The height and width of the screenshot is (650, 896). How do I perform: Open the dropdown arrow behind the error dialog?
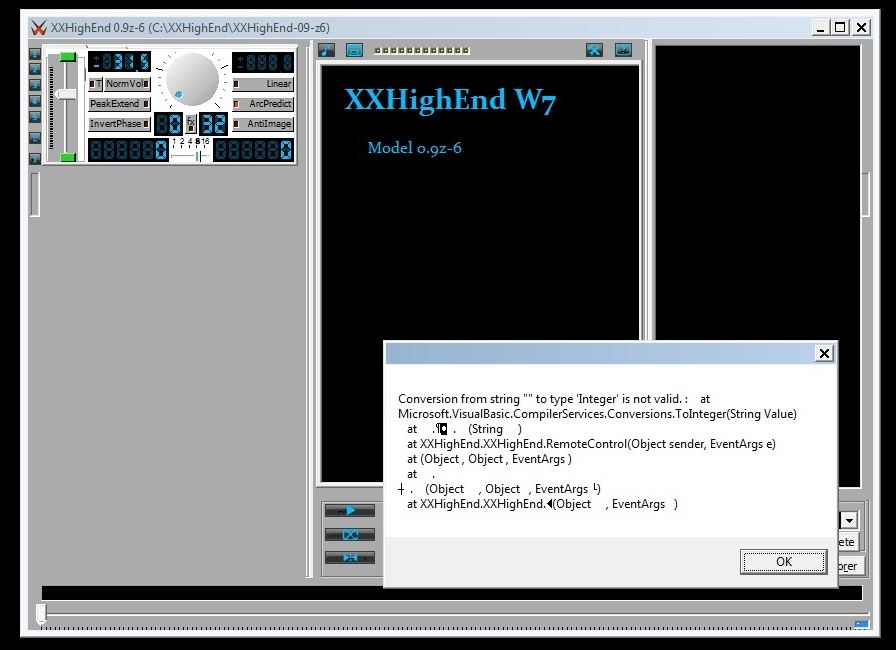pos(849,520)
